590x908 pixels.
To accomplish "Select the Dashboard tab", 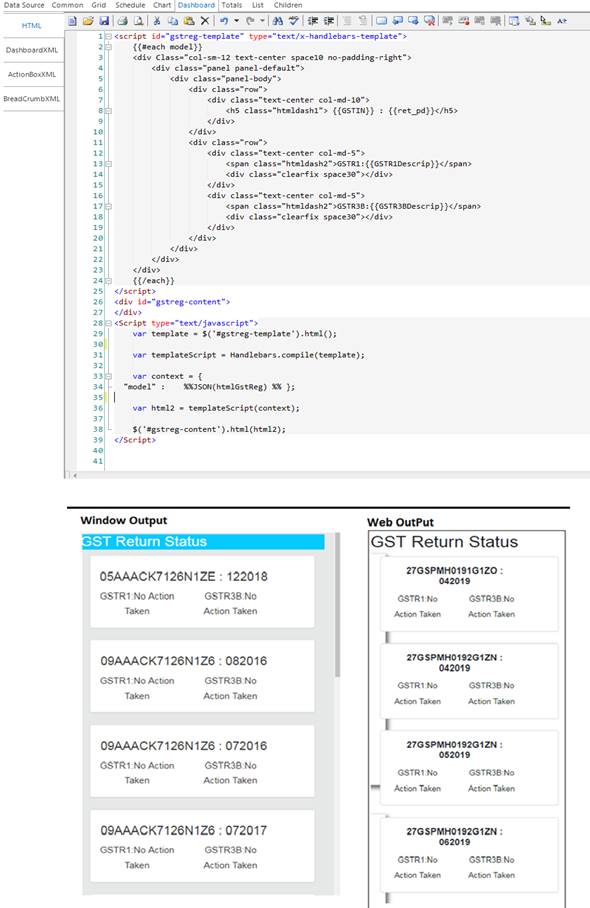I will pos(196,5).
